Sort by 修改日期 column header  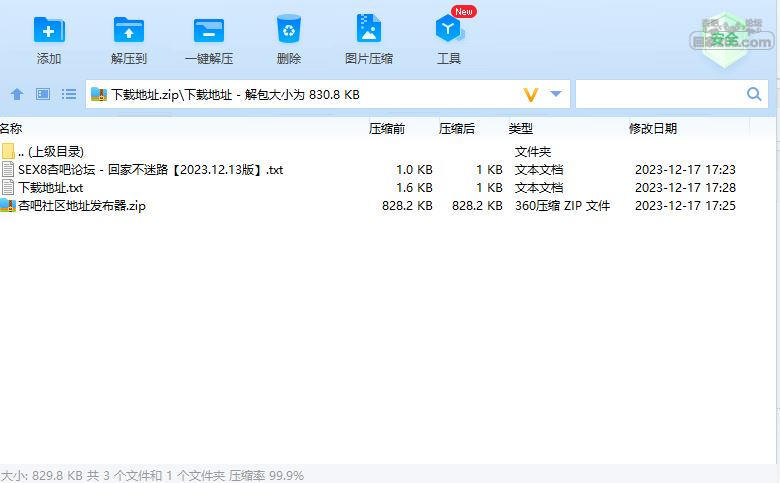pyautogui.click(x=653, y=129)
